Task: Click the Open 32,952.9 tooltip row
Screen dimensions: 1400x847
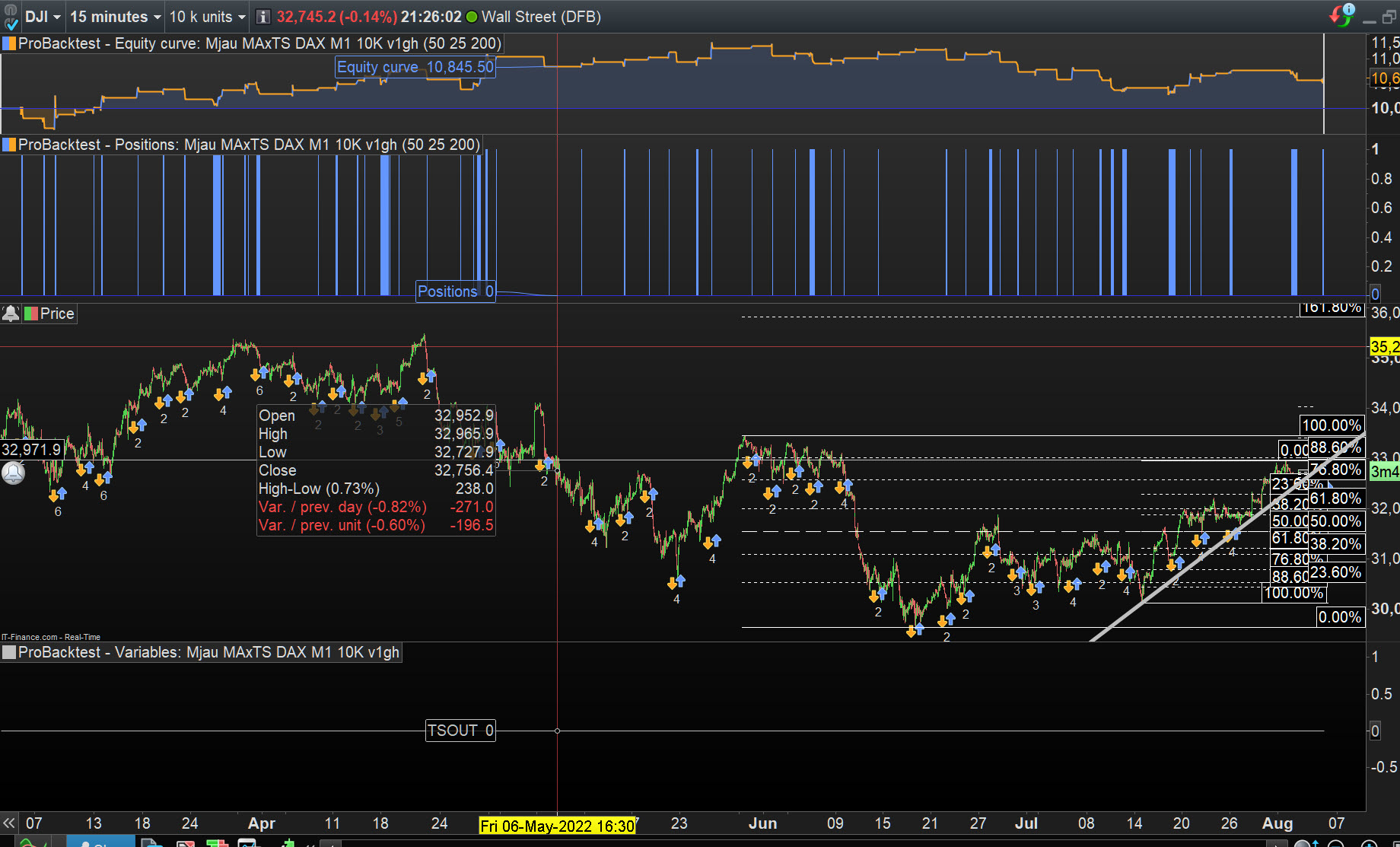Action: pos(376,416)
